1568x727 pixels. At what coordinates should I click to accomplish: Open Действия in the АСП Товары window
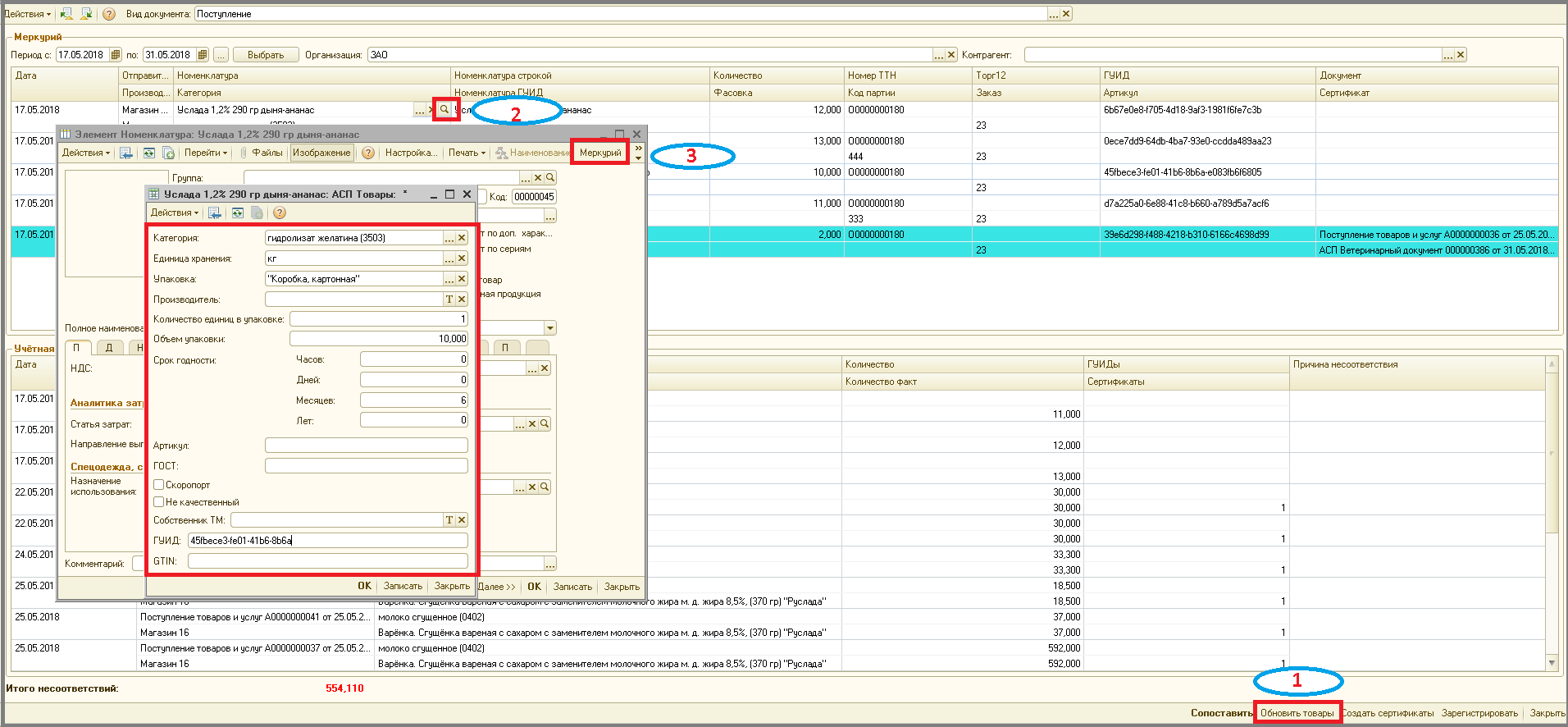pos(174,213)
